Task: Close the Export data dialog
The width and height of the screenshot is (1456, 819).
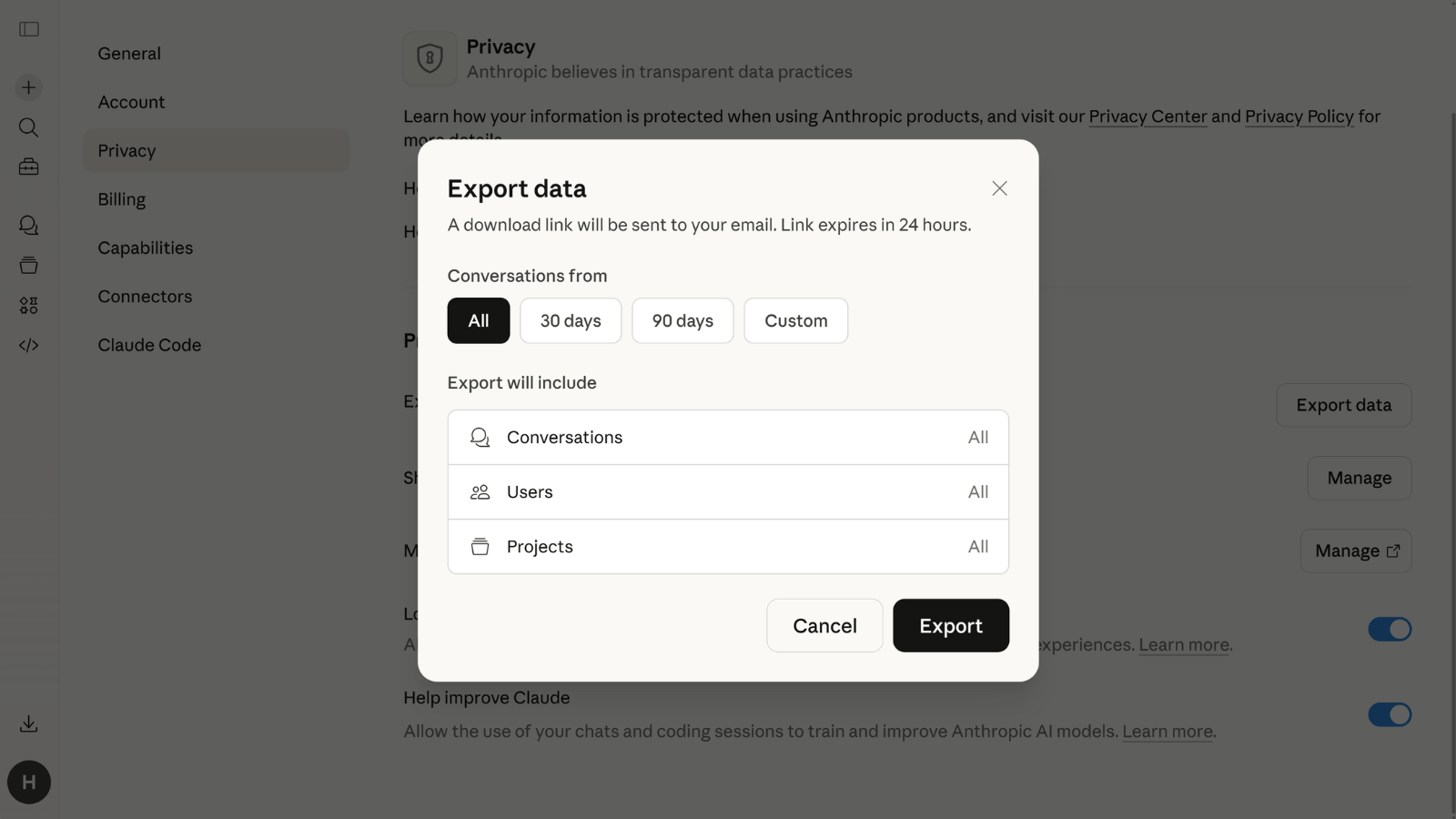Action: point(999,188)
